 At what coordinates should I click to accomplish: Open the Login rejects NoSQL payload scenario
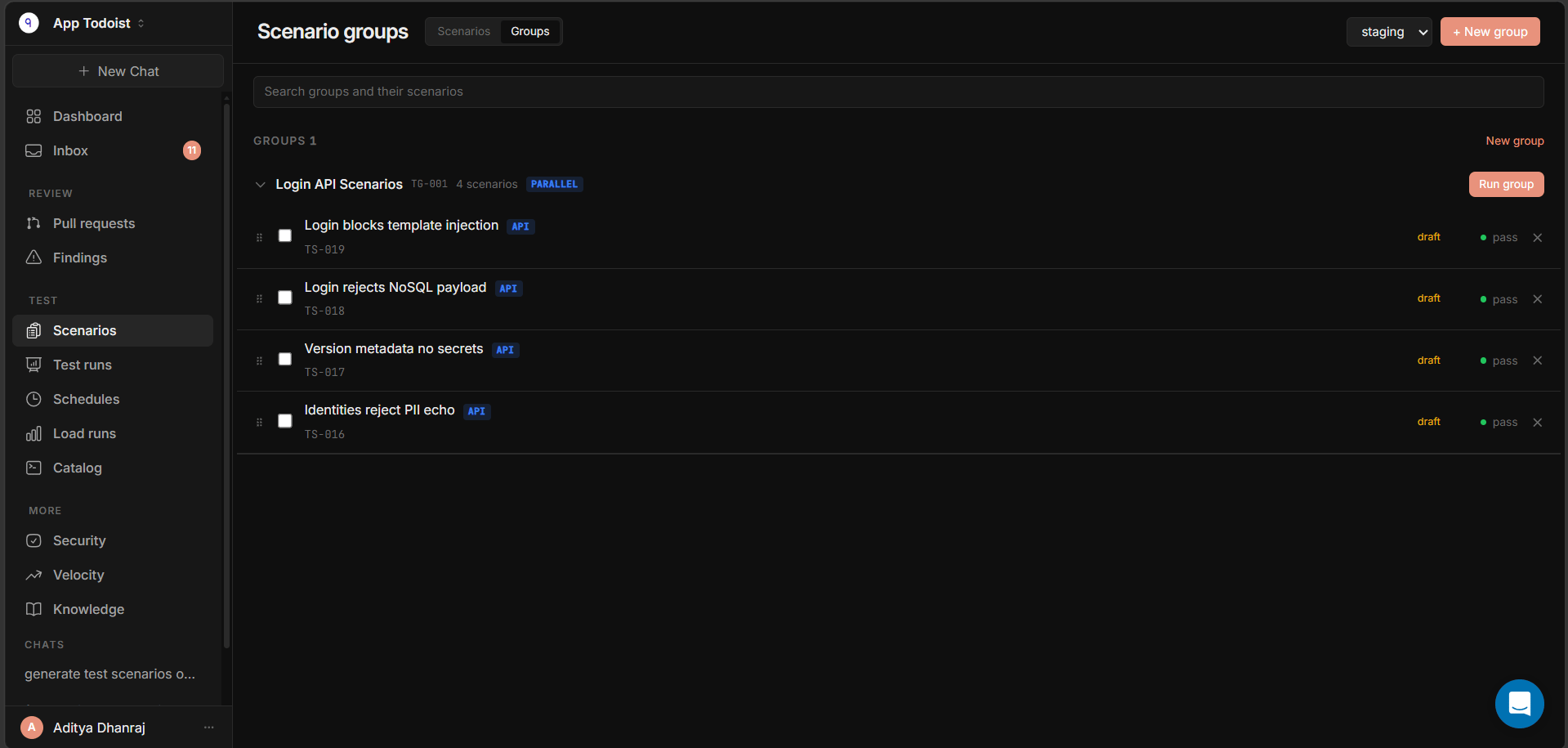[x=395, y=287]
